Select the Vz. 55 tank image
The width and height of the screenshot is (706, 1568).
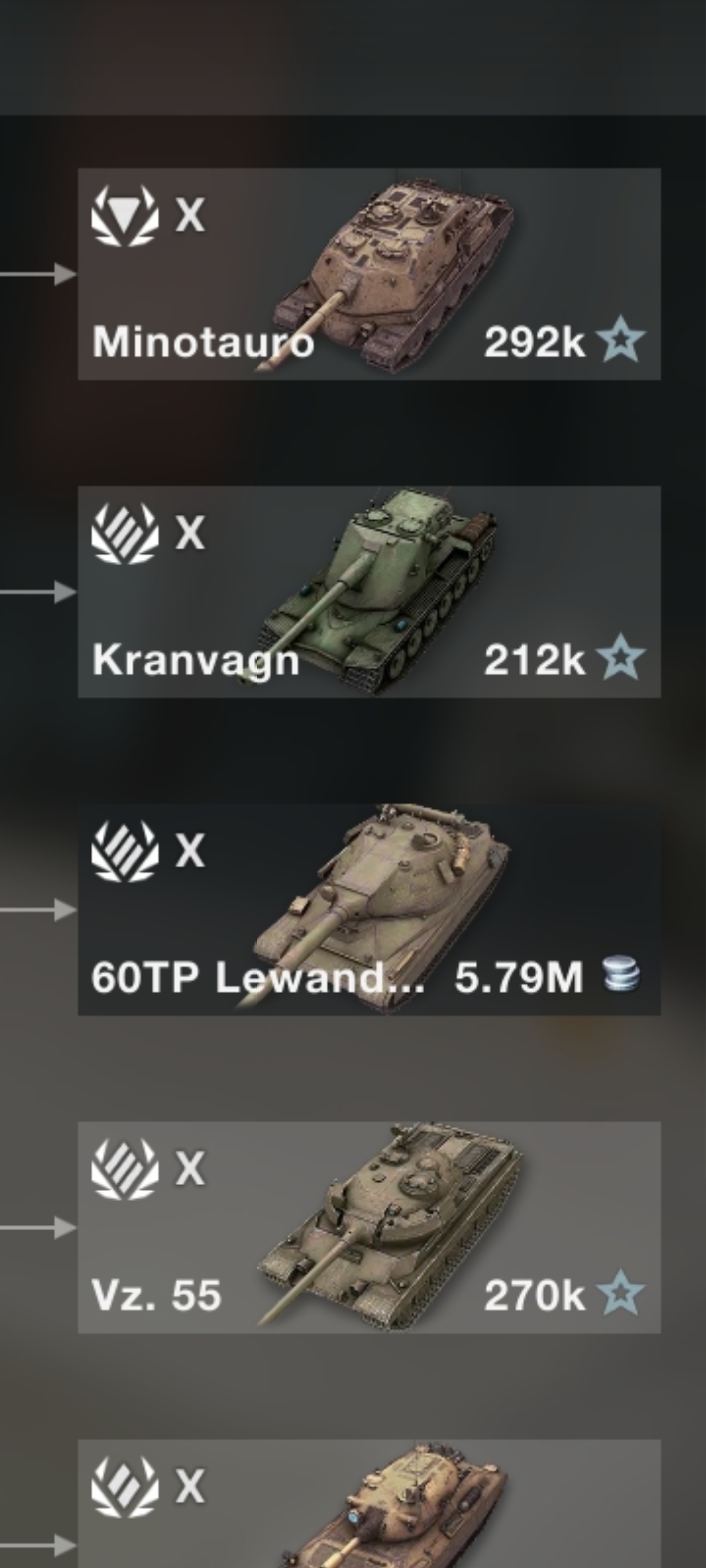click(x=389, y=1225)
